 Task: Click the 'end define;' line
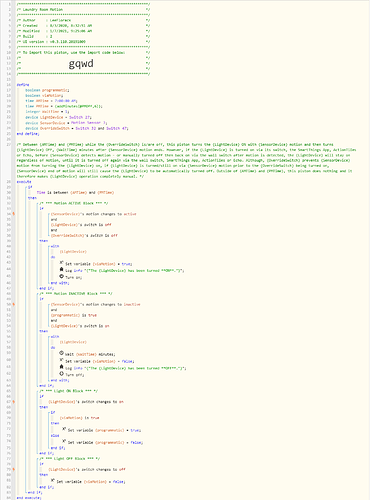[28, 134]
